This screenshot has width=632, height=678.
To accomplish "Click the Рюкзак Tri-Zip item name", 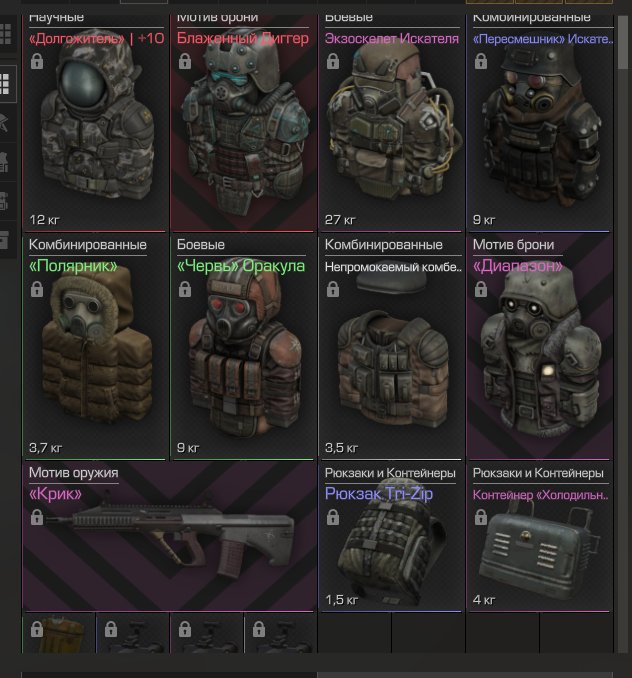I will point(378,493).
